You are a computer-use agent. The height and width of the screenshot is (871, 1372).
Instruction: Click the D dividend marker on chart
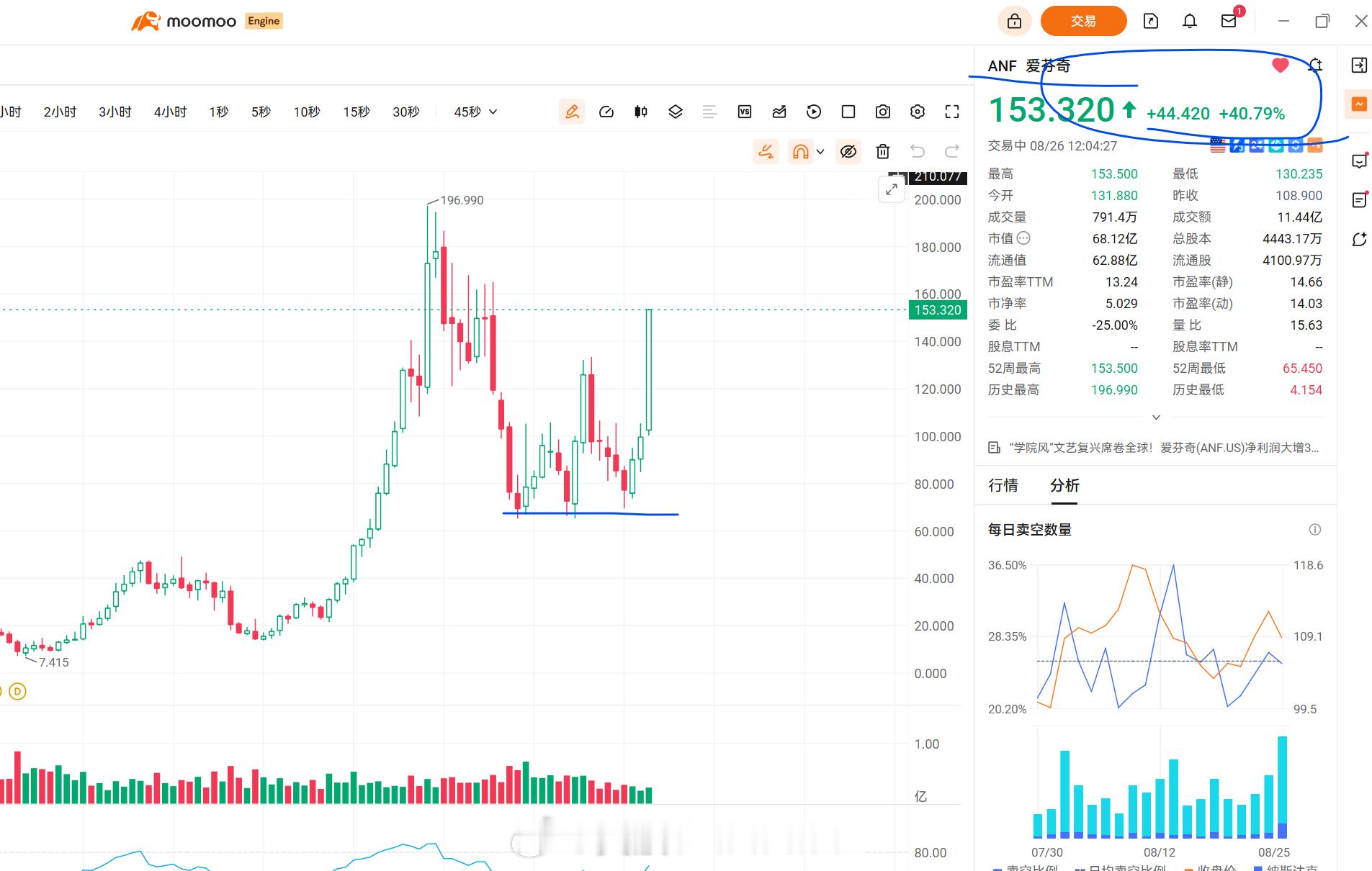point(17,692)
